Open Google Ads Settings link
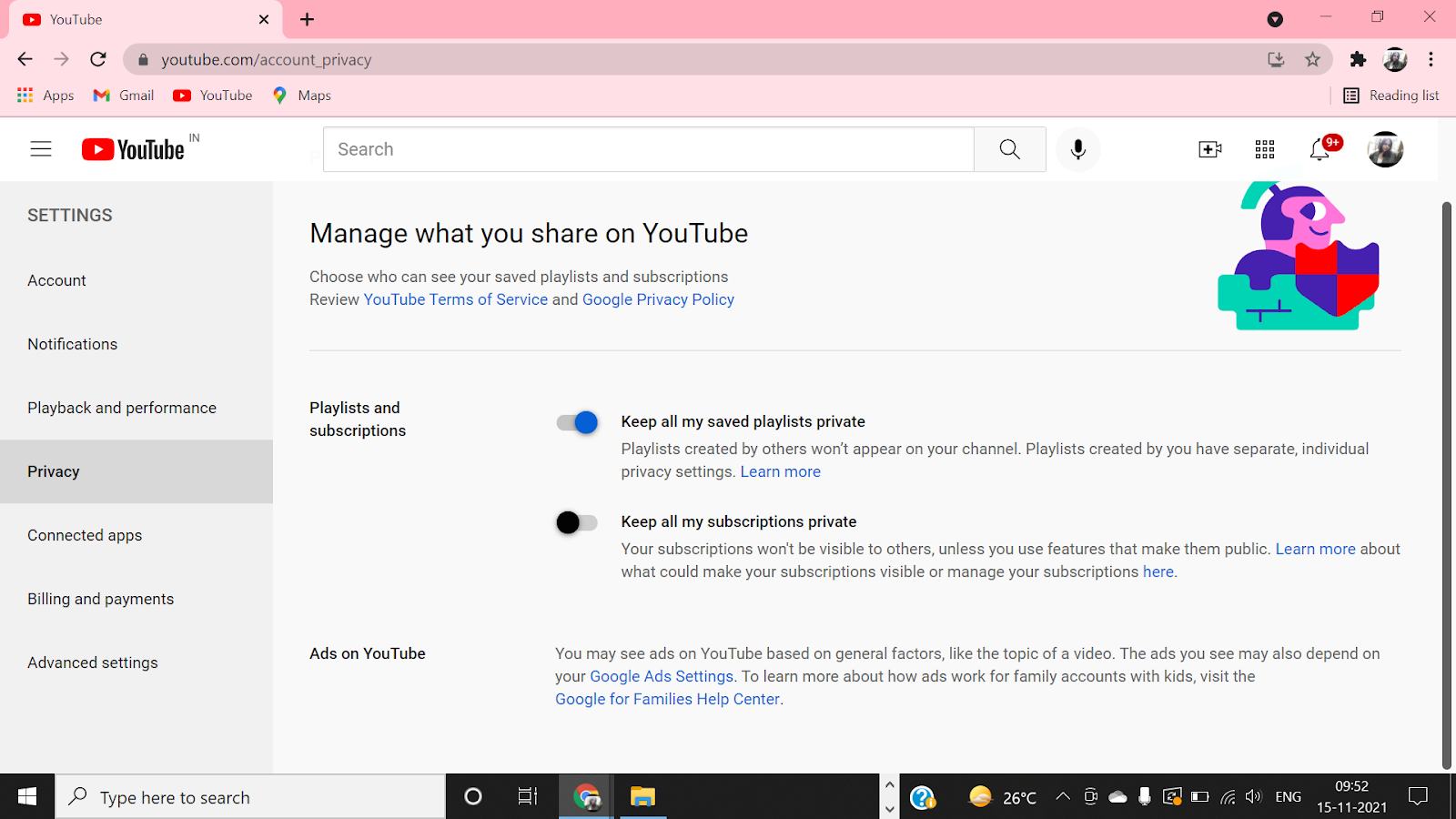Viewport: 1456px width, 819px height. coord(662,676)
